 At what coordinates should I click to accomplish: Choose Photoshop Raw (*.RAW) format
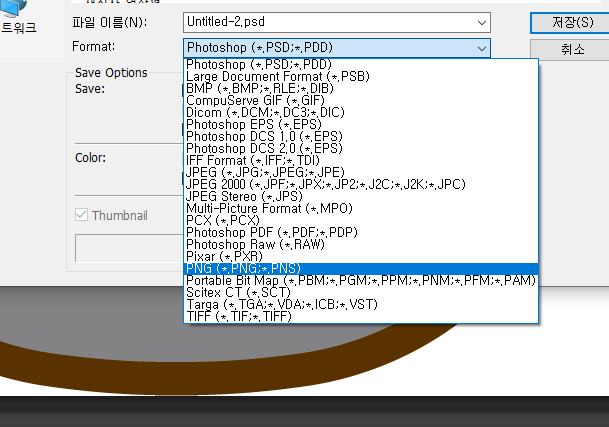361,245
